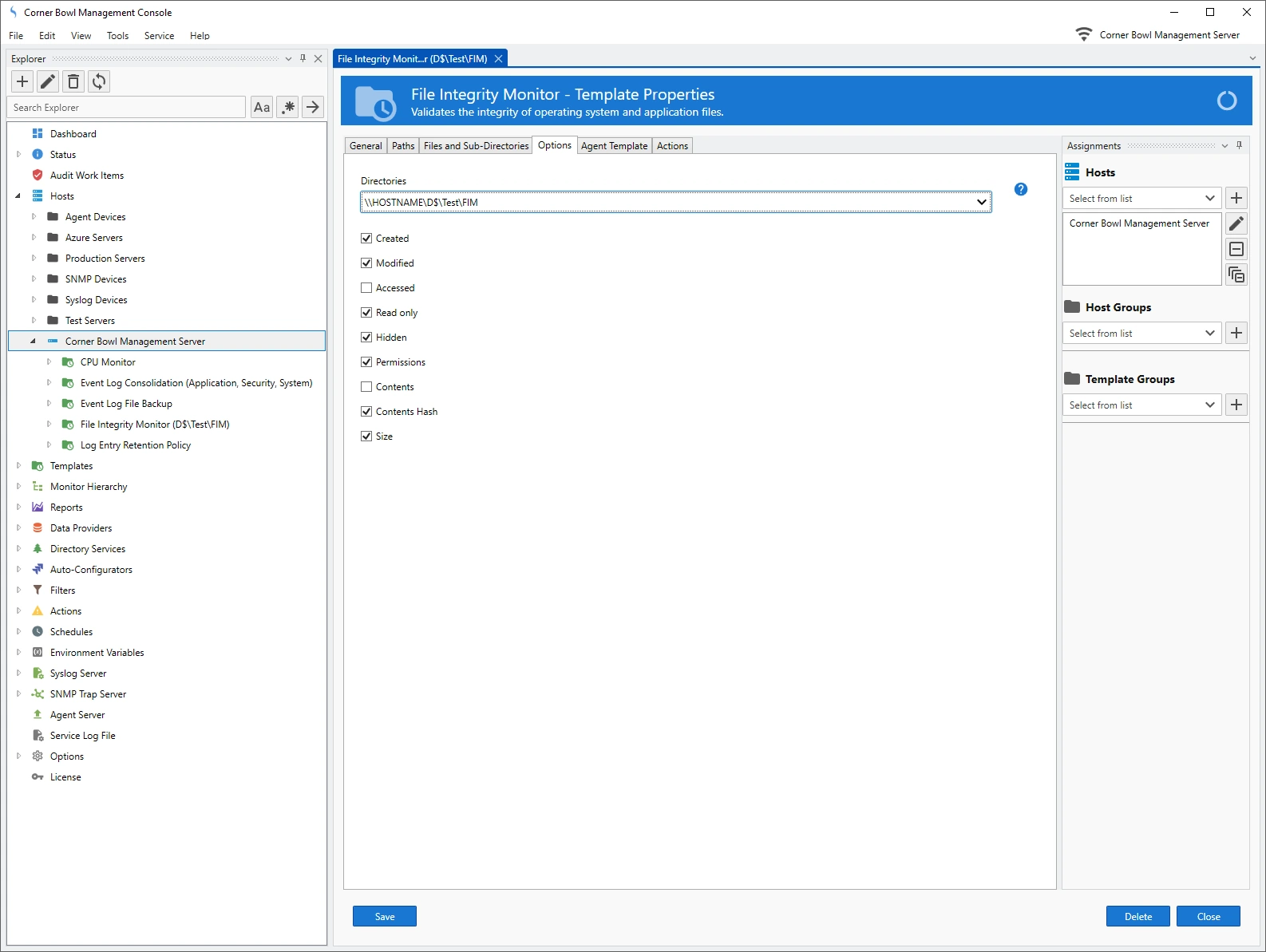Screen dimensions: 1266x952
Task: Click the edit pencil icon in Explorer toolbar
Action: 48,81
